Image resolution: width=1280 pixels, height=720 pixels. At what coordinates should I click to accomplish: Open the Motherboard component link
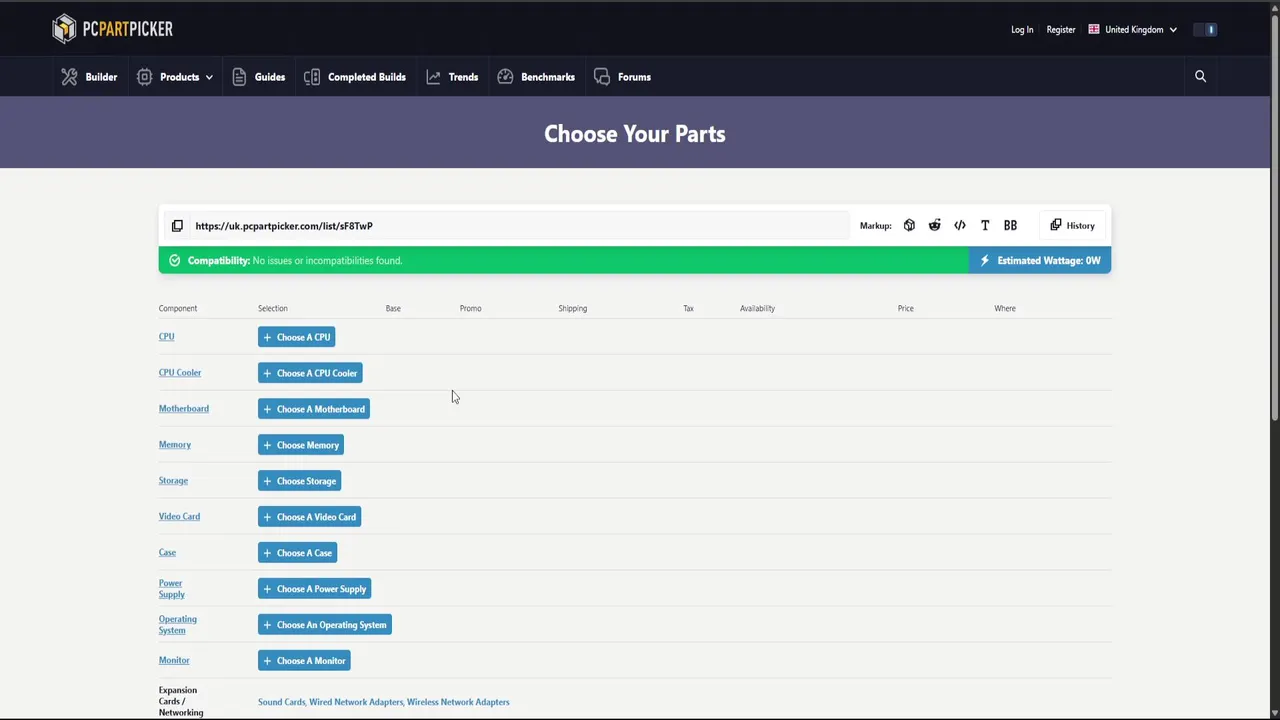184,409
